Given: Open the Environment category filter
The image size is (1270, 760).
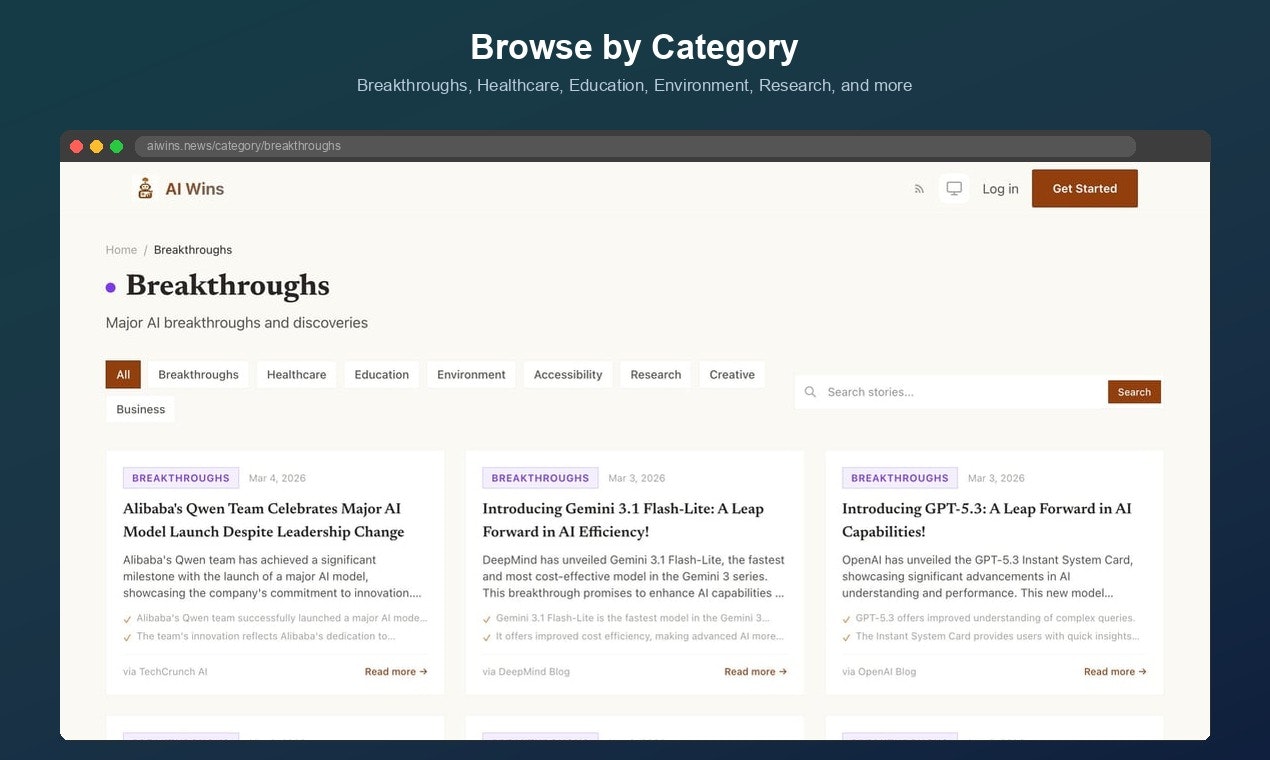Looking at the screenshot, I should tap(471, 374).
